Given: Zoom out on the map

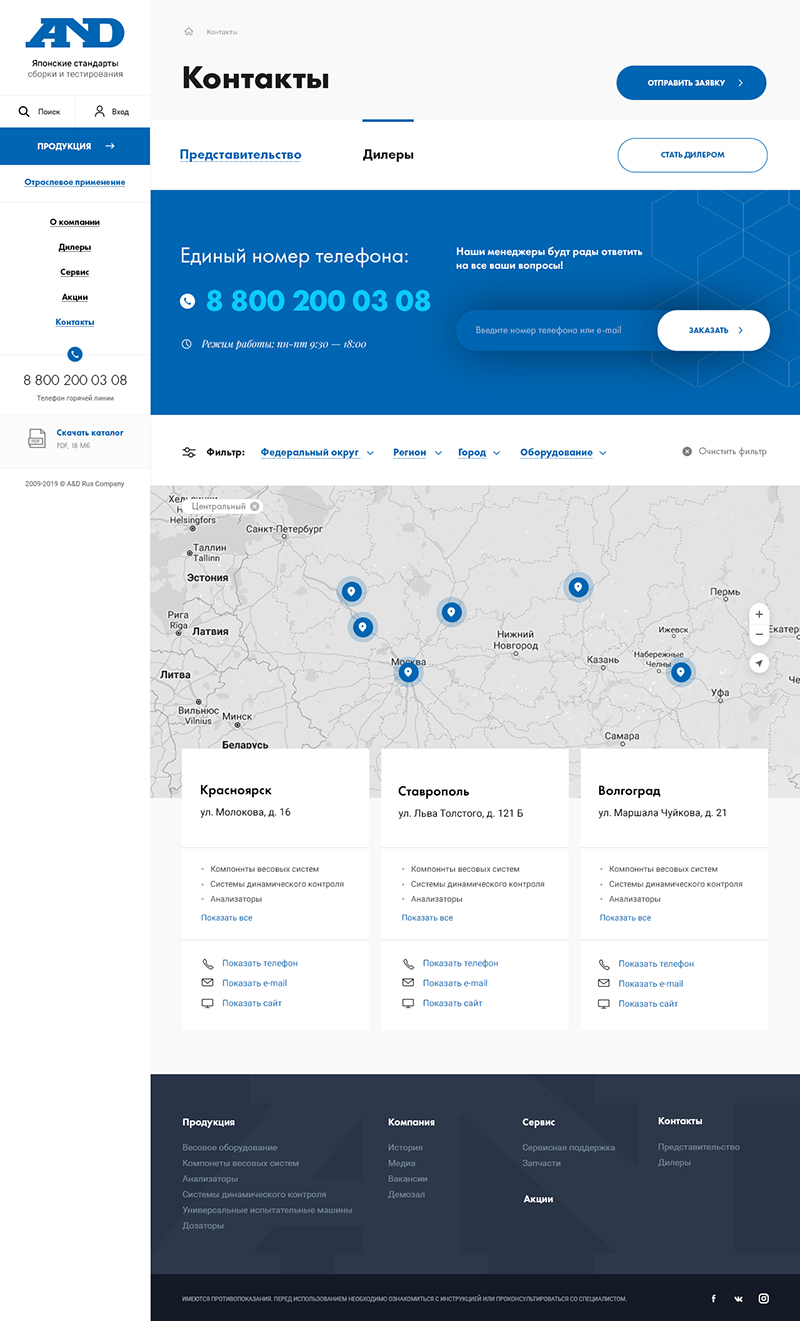Looking at the screenshot, I should 759,635.
